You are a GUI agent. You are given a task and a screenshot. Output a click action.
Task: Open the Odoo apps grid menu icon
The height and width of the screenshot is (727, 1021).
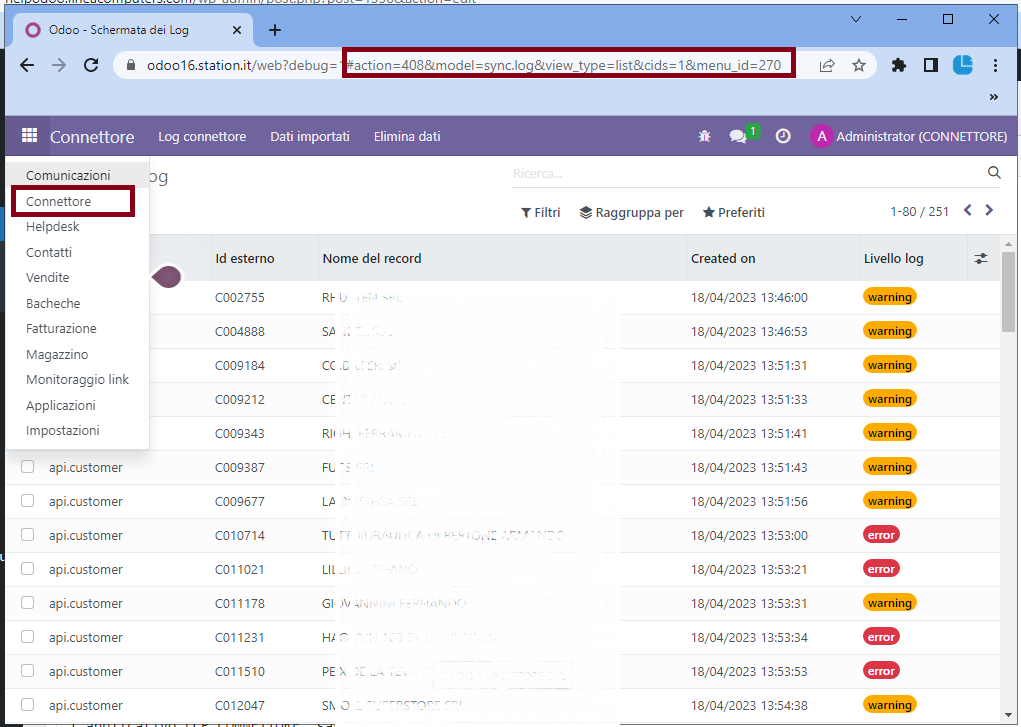[x=29, y=136]
